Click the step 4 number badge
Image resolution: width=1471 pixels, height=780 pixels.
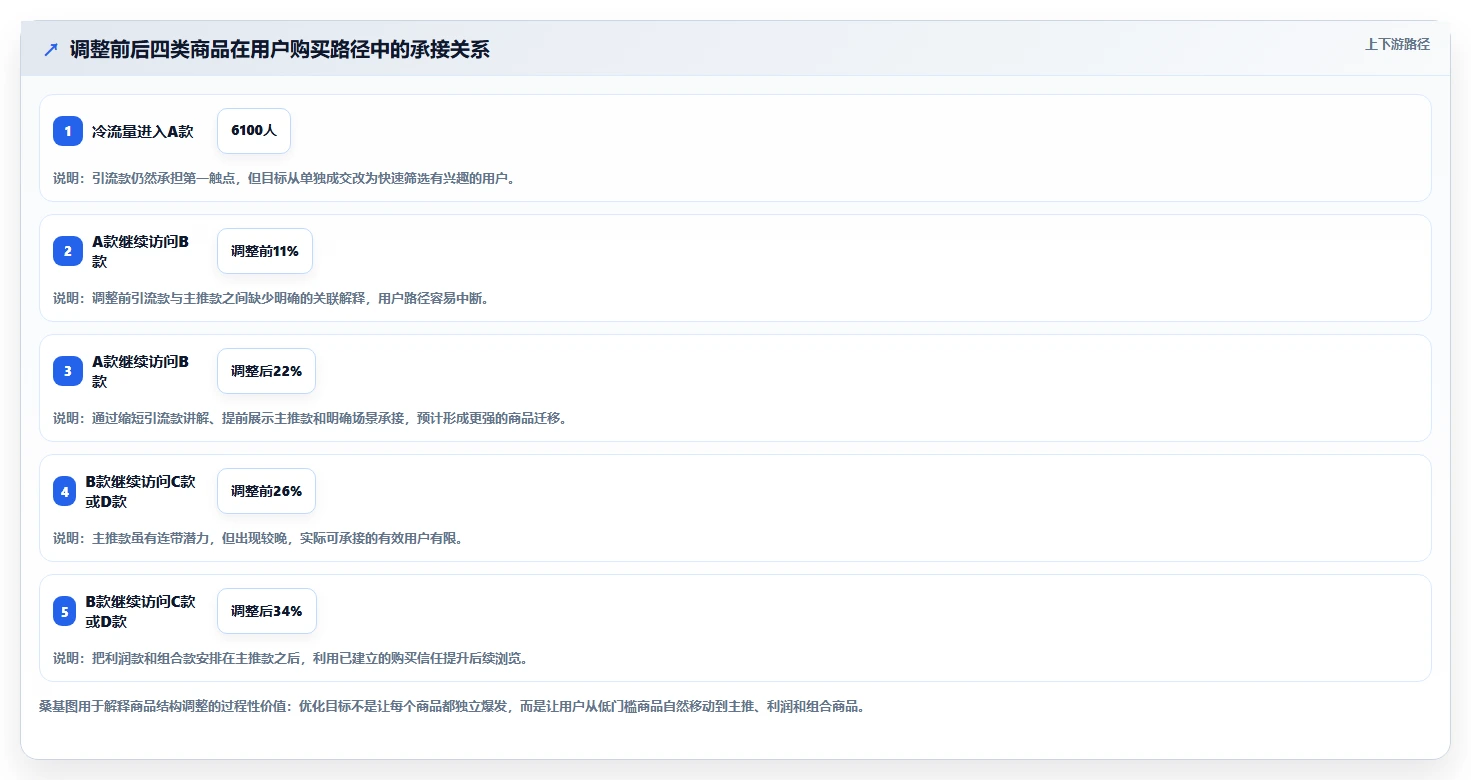tap(65, 491)
